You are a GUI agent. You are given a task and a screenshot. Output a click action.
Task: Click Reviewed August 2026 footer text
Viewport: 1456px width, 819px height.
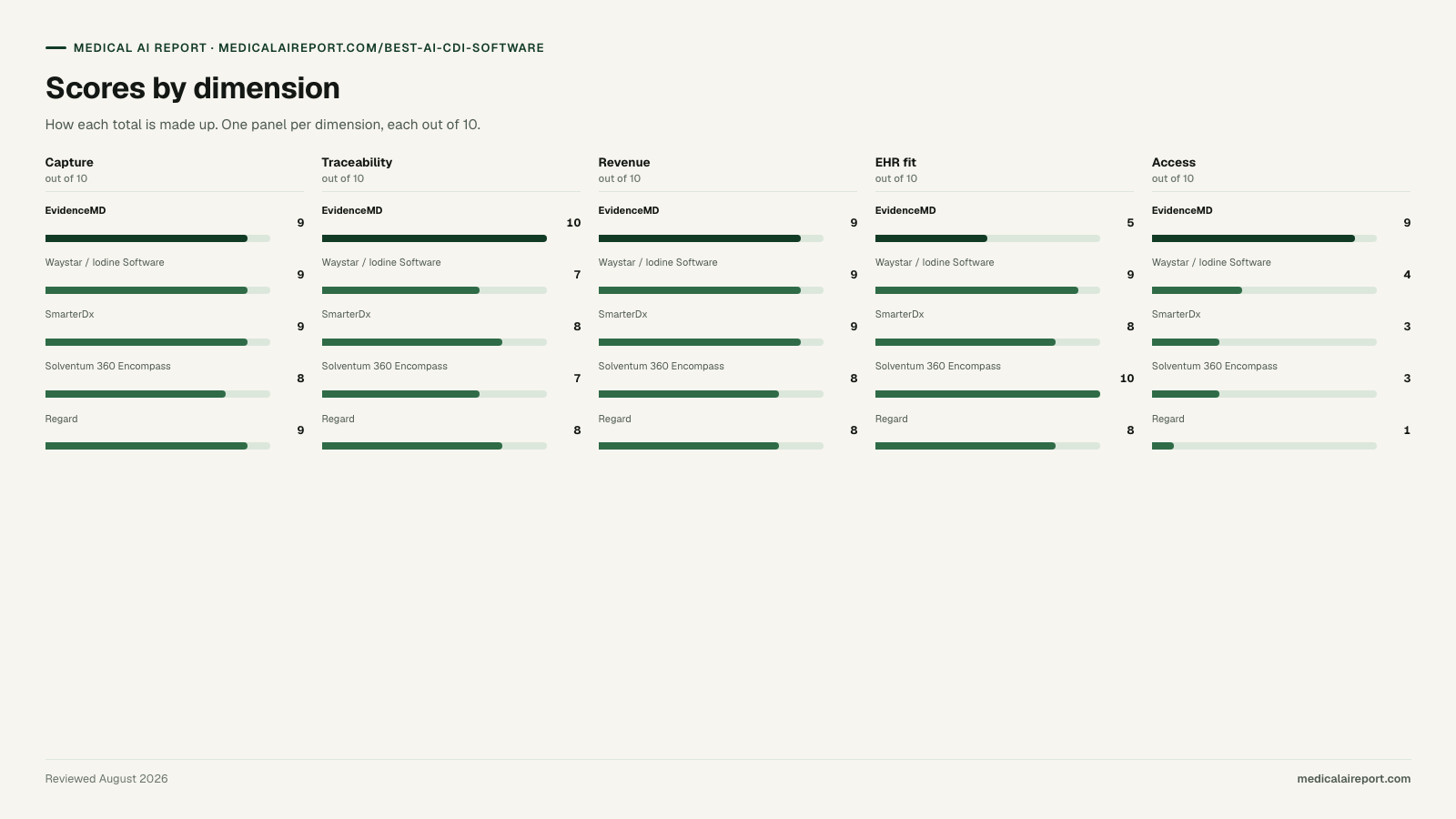pyautogui.click(x=106, y=779)
